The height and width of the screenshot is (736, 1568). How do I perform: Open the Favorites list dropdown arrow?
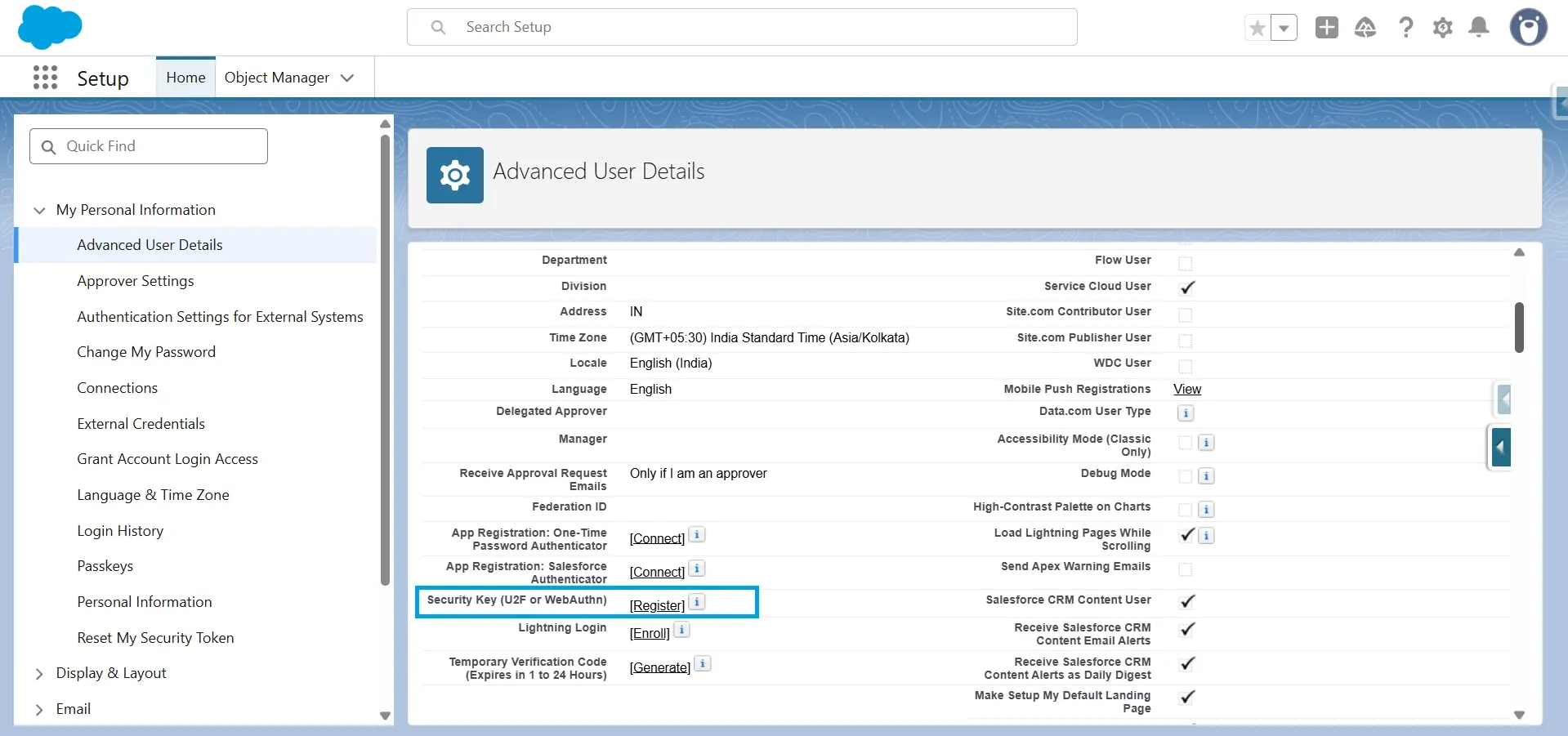(x=1284, y=28)
